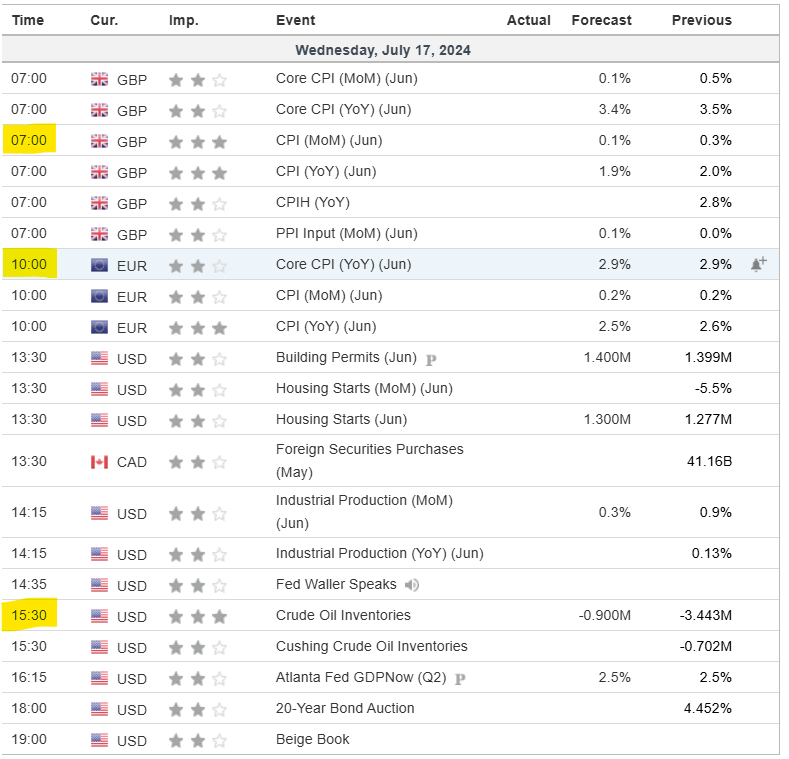
Task: Click the alert bell on the EUR Core CPI row
Action: point(758,265)
